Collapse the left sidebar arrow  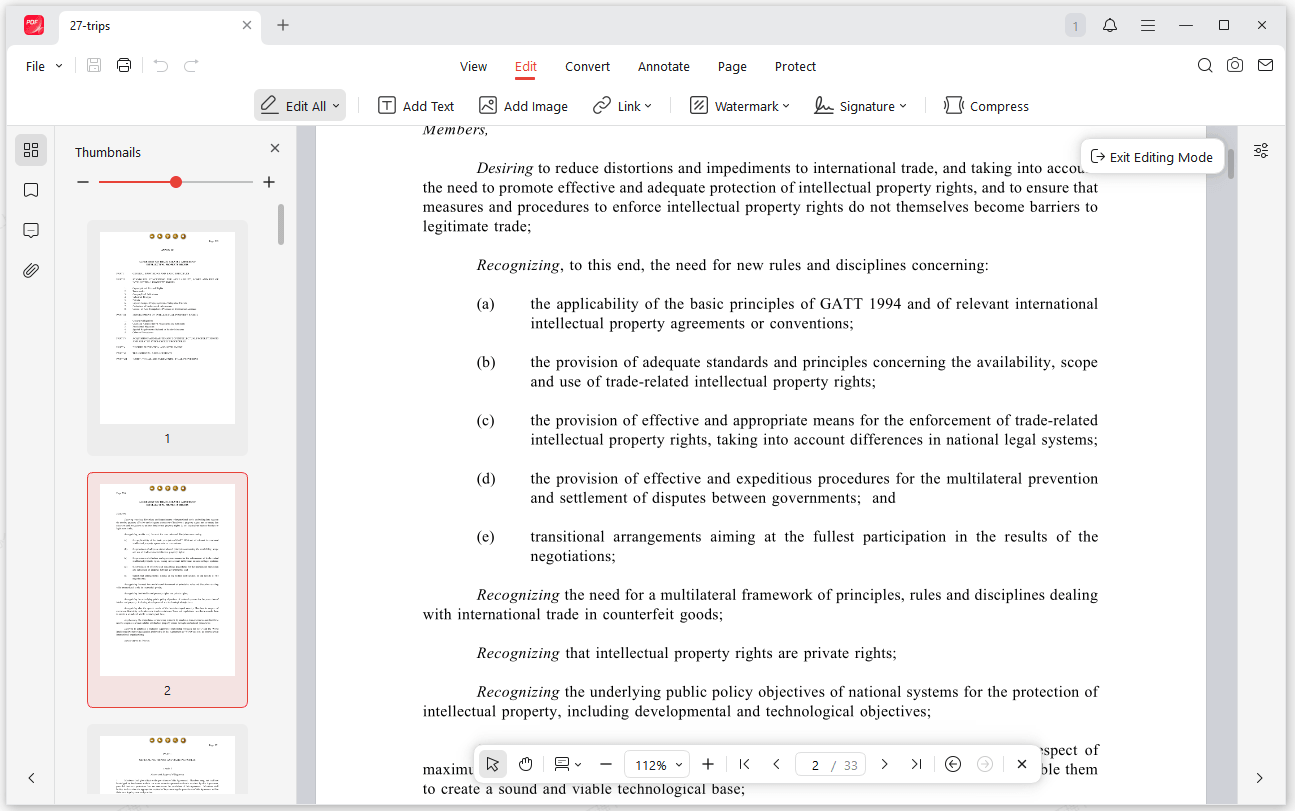coord(31,778)
